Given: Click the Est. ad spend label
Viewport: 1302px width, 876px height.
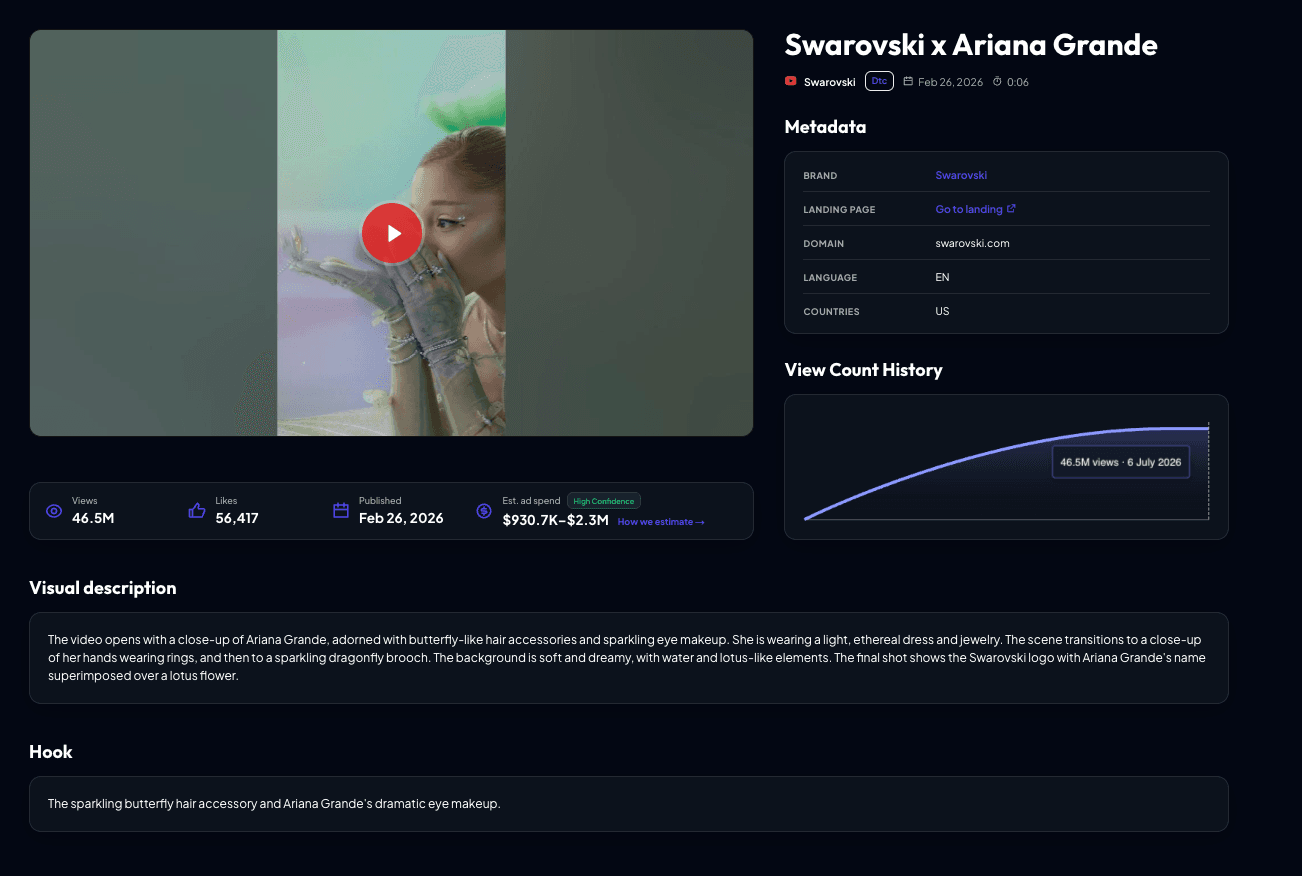Looking at the screenshot, I should [x=532, y=501].
